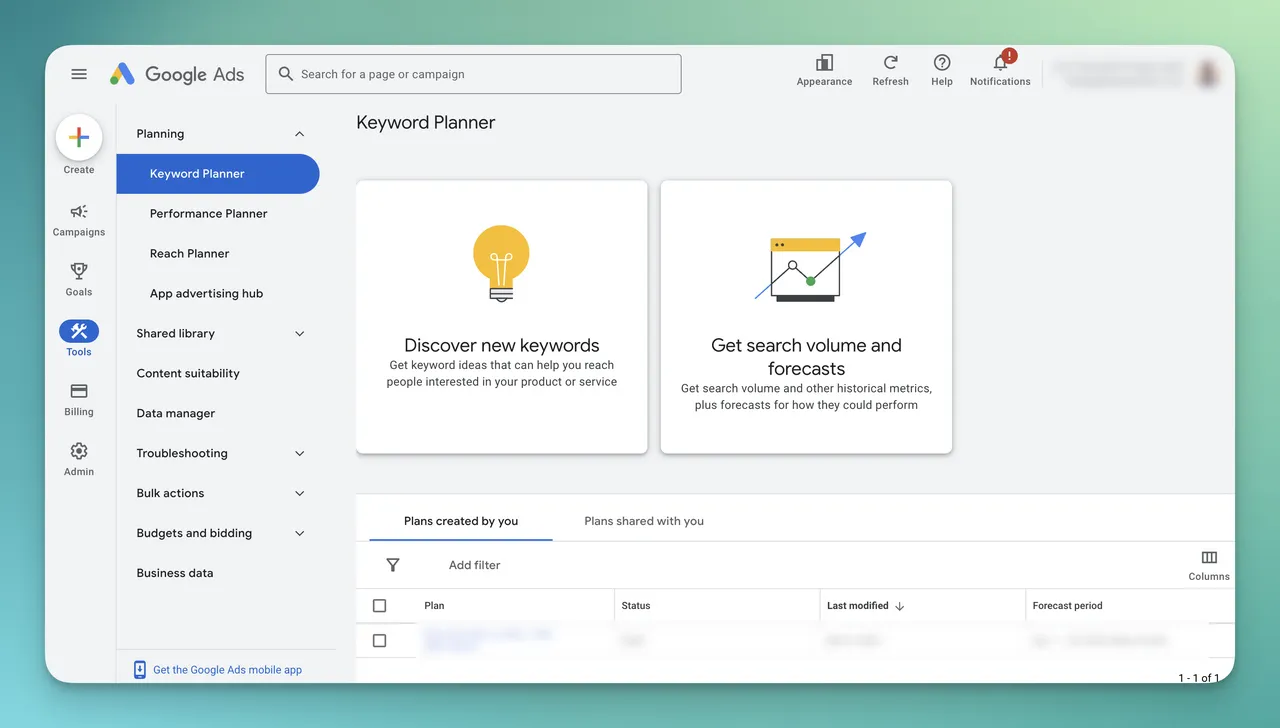1280x728 pixels.
Task: Expand the Bulk actions section
Action: (299, 494)
